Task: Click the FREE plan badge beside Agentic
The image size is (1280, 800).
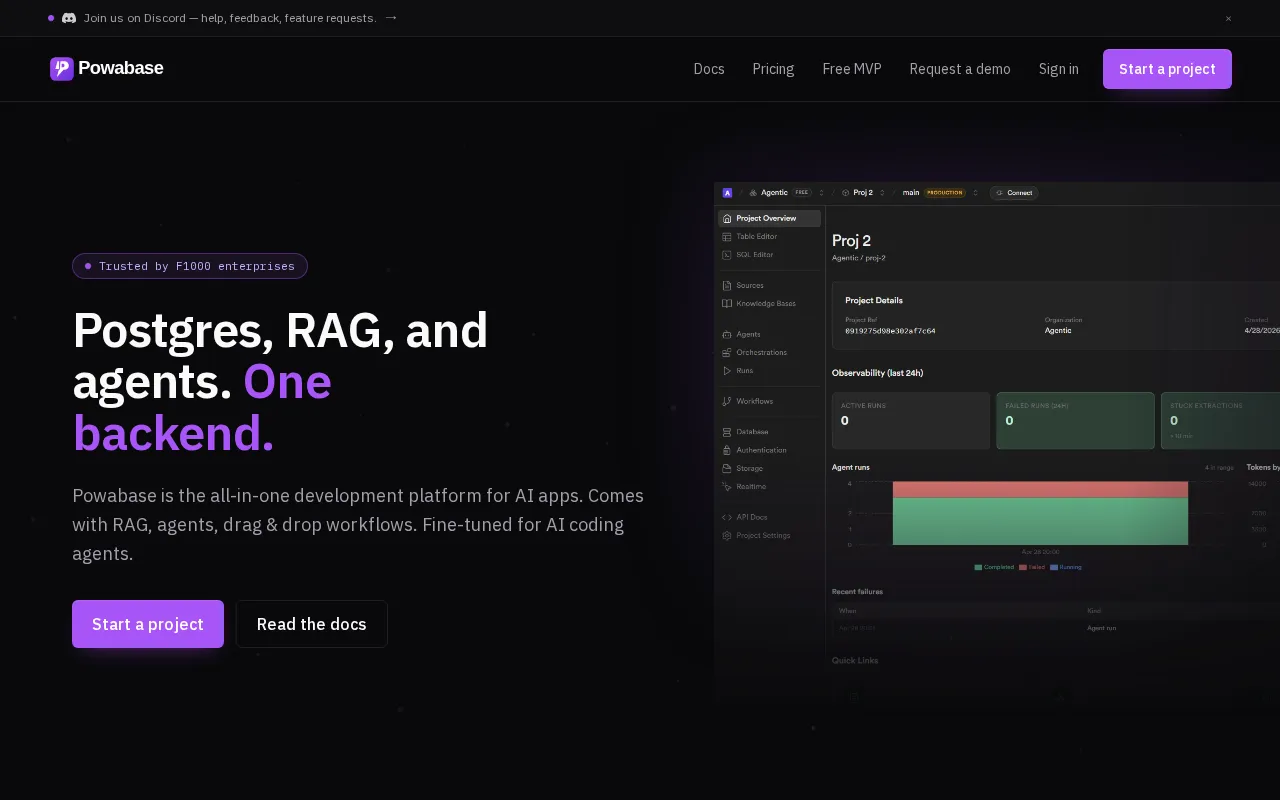Action: (x=802, y=192)
